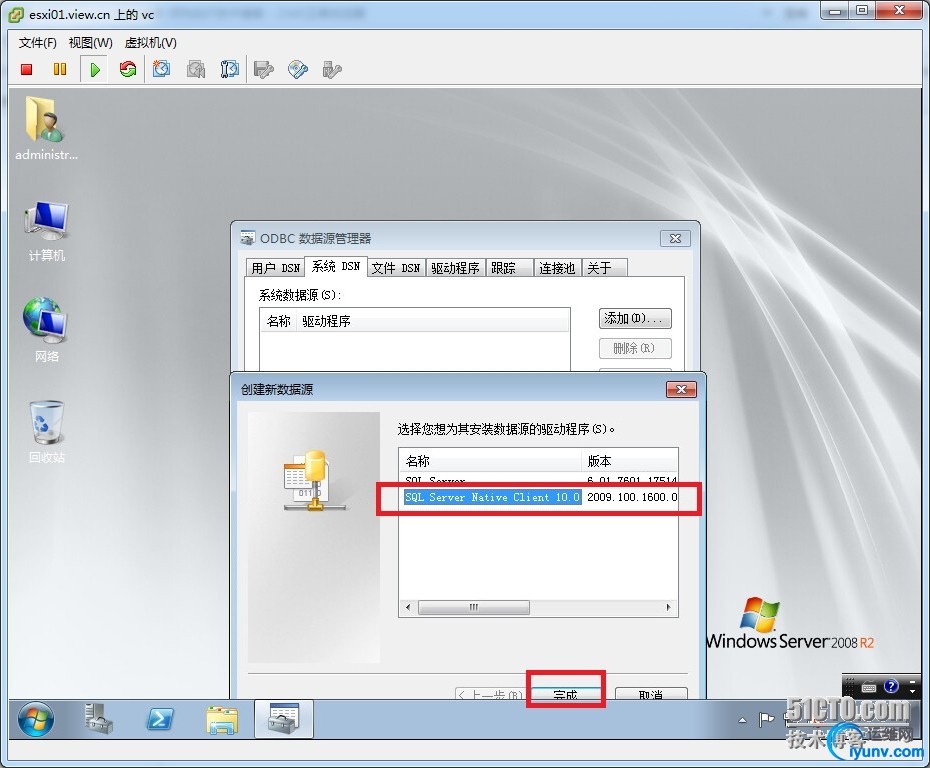This screenshot has height=768, width=930.
Task: Show hidden tray icons arrow
Action: pos(743,720)
